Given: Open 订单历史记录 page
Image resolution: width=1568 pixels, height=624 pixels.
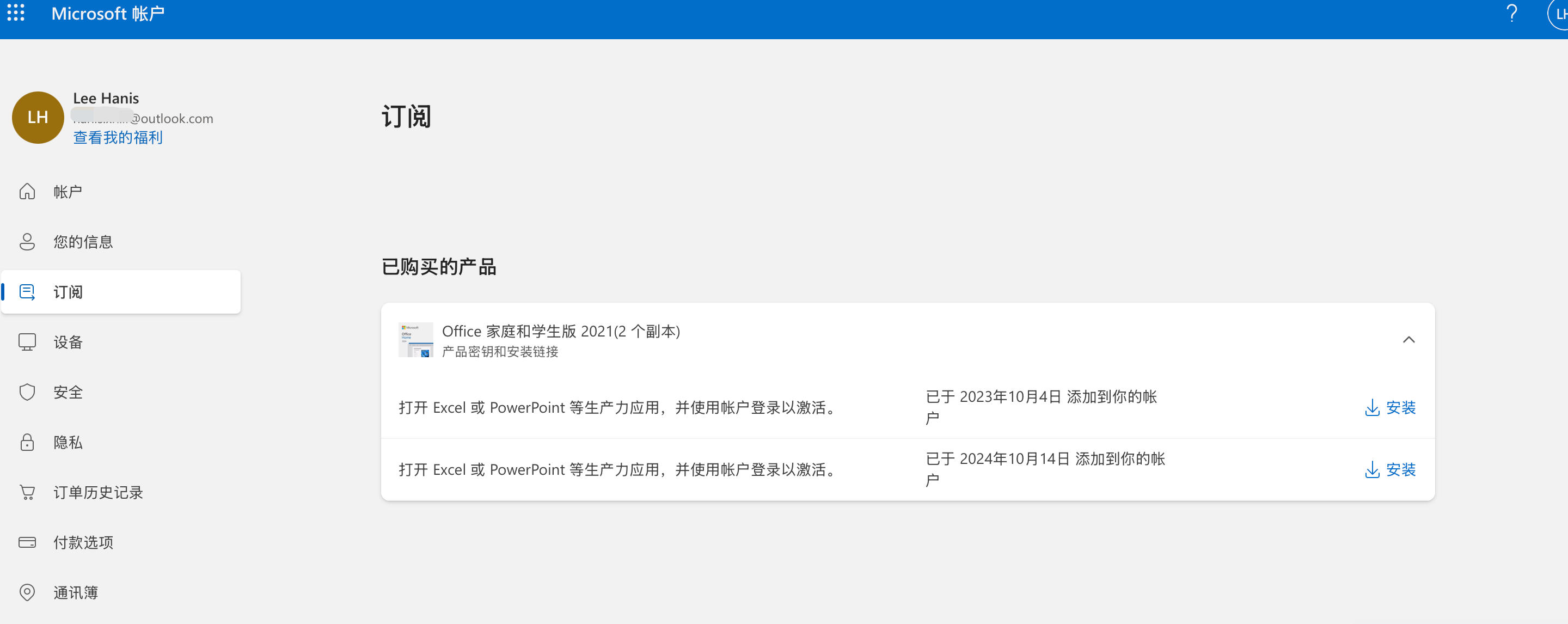Looking at the screenshot, I should [120, 492].
